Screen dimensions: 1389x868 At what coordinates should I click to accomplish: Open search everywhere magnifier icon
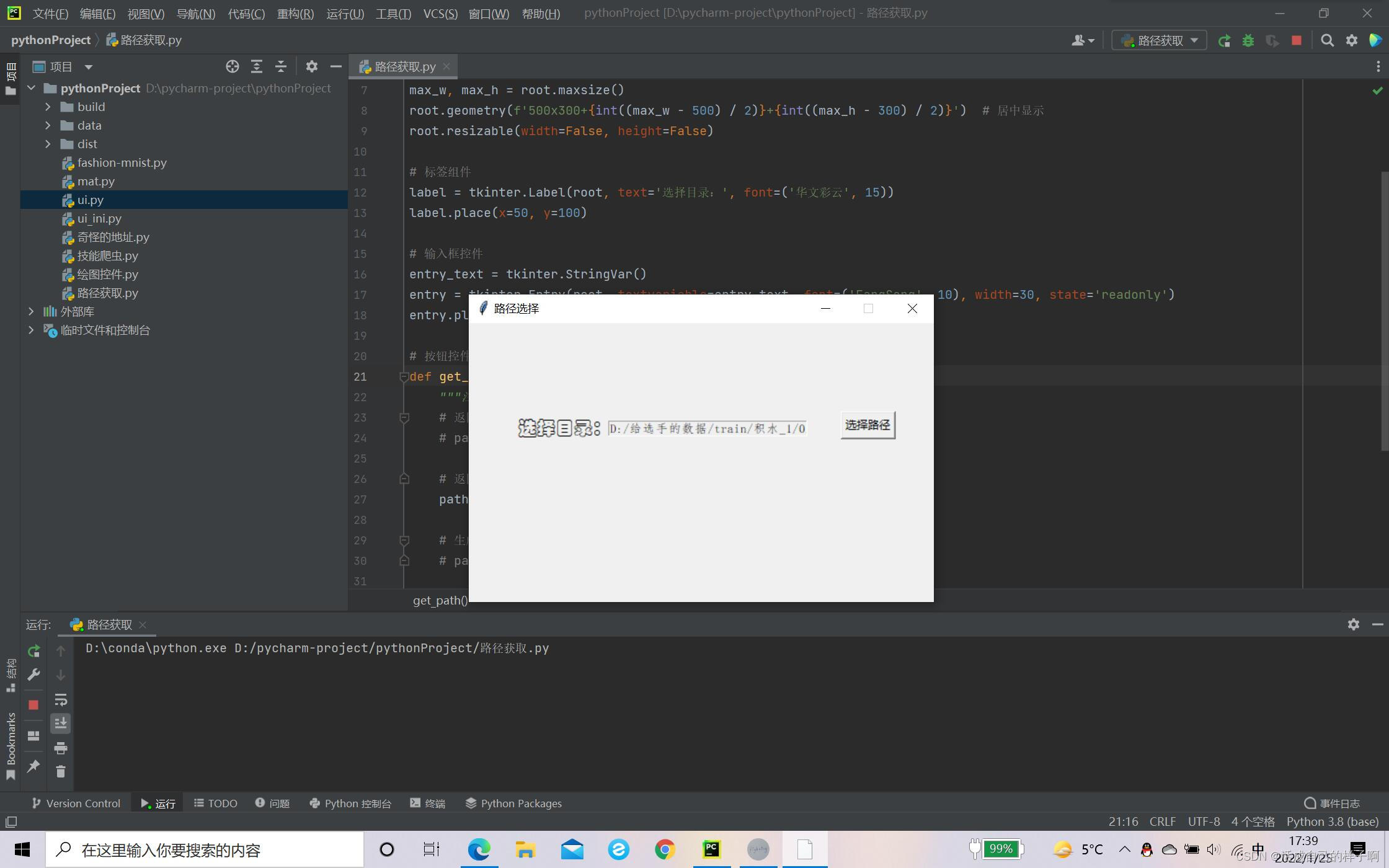coord(1327,41)
